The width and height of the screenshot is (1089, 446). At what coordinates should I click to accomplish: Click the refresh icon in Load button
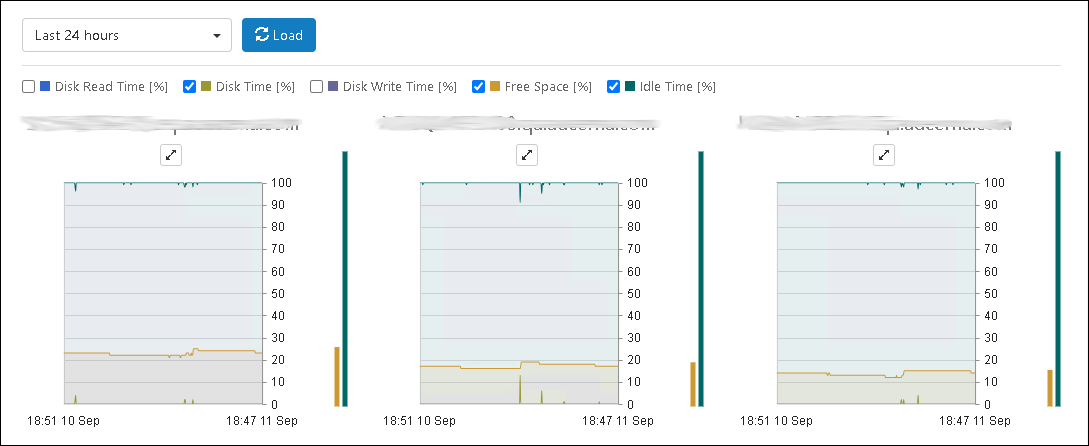point(262,35)
